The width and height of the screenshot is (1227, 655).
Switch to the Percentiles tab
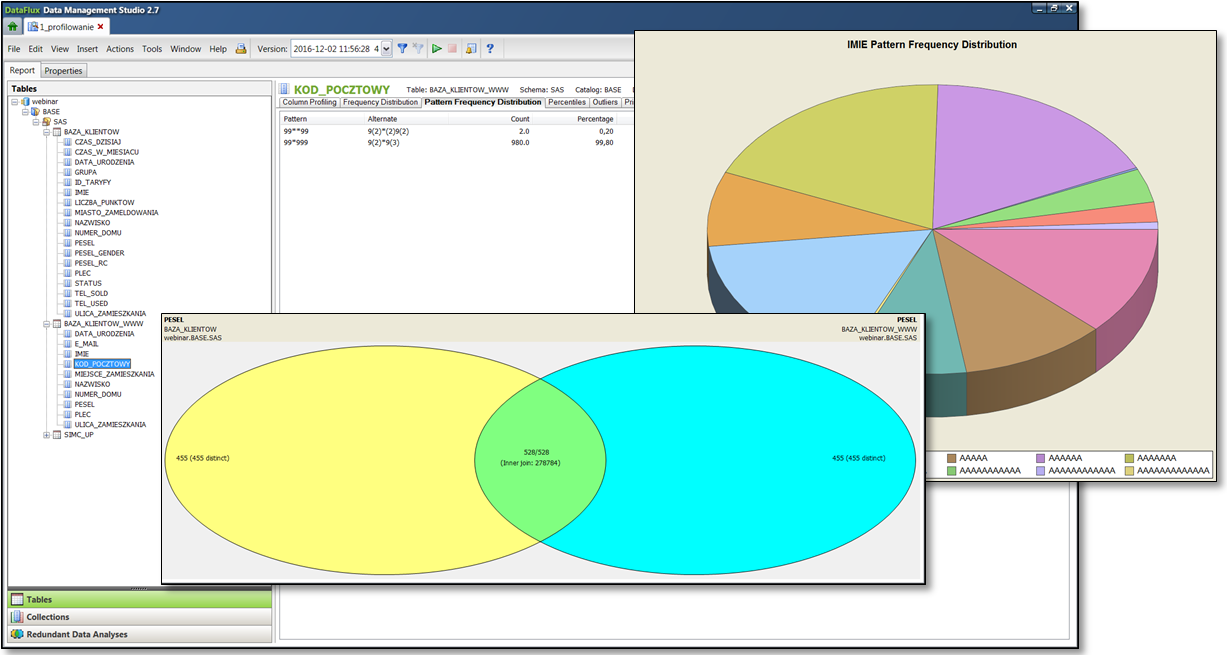[x=566, y=102]
